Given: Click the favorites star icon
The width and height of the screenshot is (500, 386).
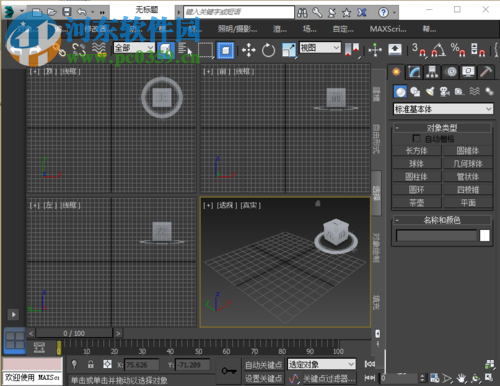Looking at the screenshot, I should 347,13.
